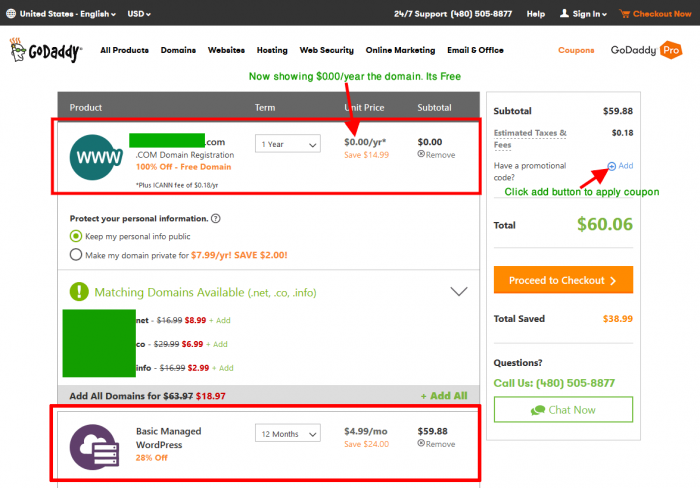Click the remove icon in the WordPress row
This screenshot has height=488, width=700.
[x=421, y=443]
